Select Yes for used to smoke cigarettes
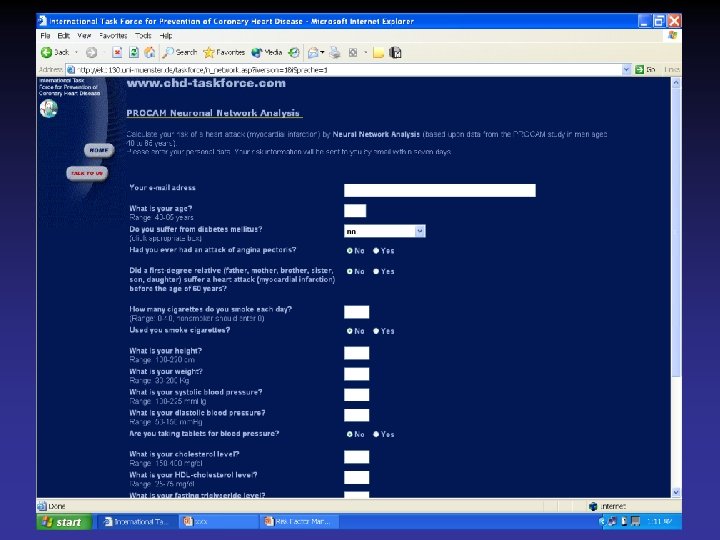The width and height of the screenshot is (720, 540). tap(376, 331)
